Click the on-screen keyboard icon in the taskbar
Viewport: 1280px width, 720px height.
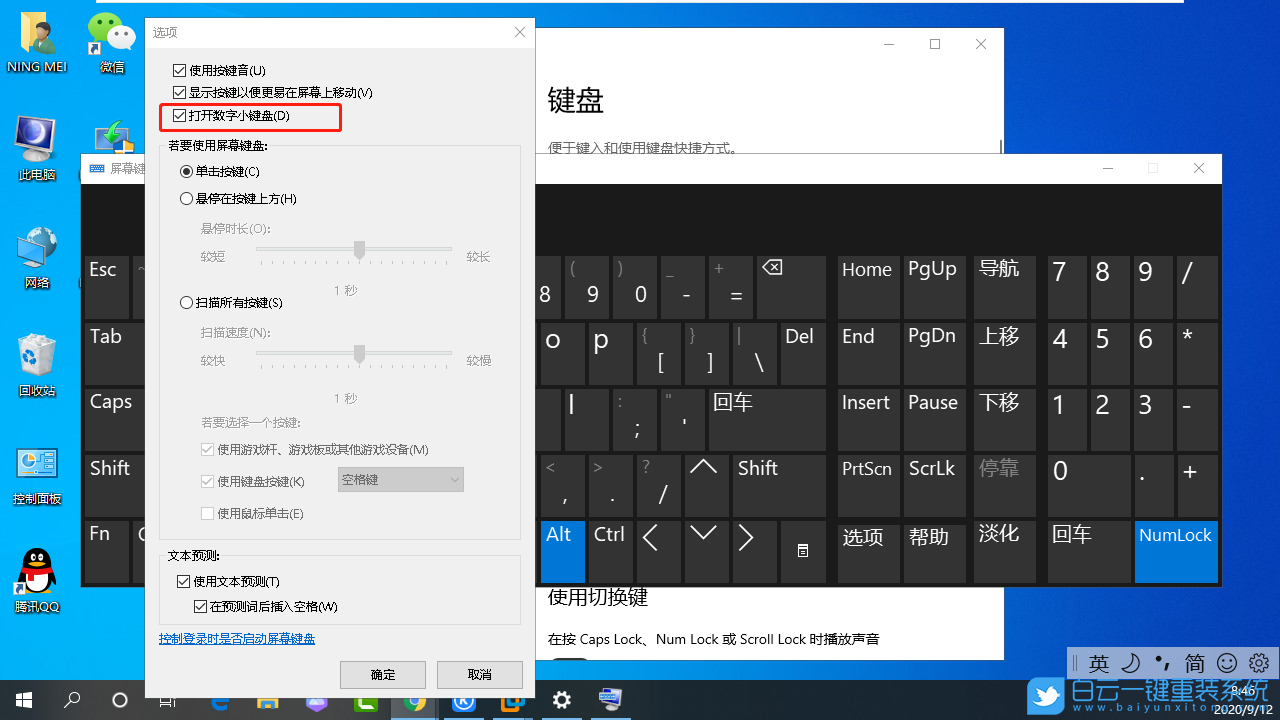pyautogui.click(x=610, y=700)
